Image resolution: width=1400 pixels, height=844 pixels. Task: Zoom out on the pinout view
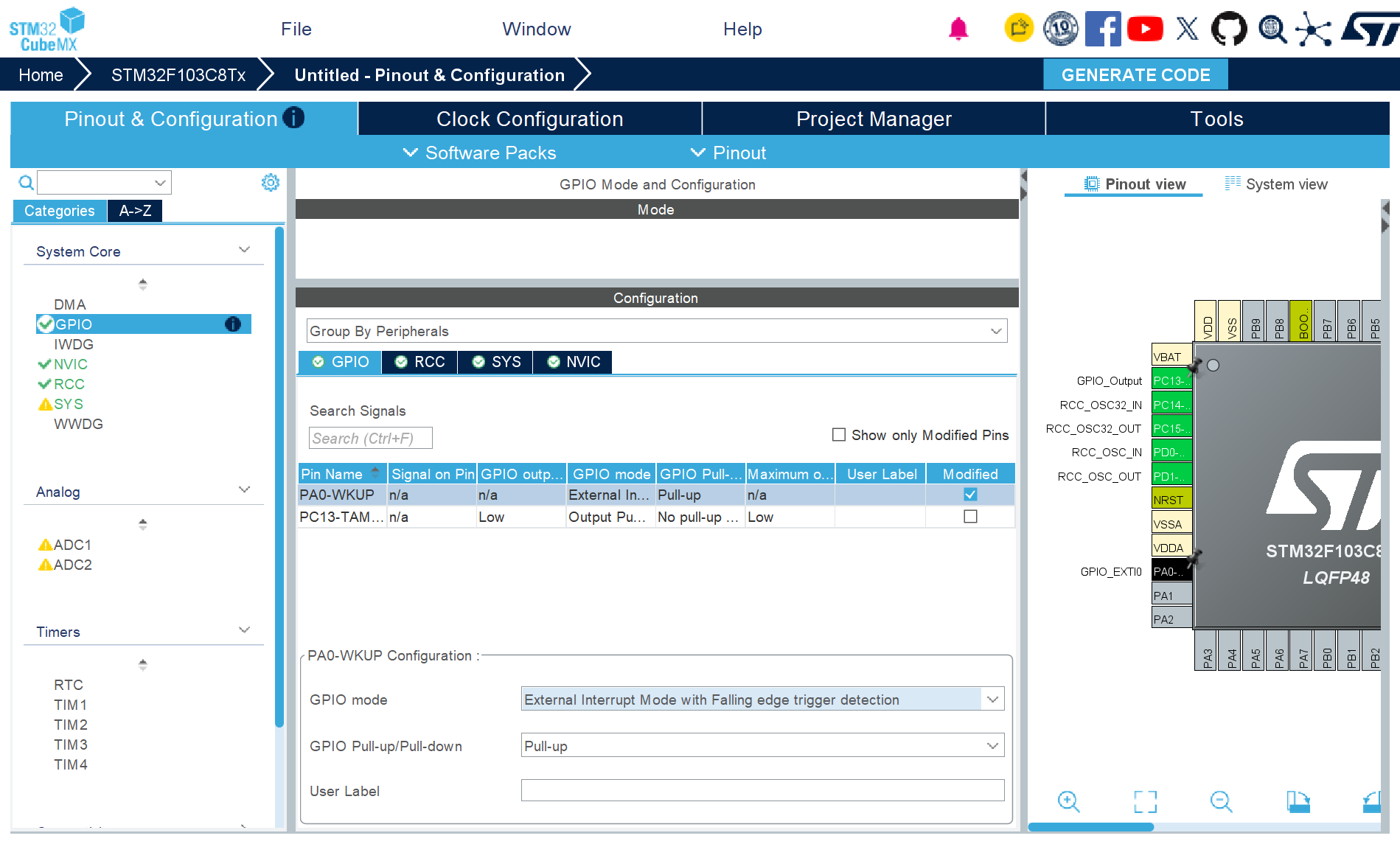point(1221,801)
